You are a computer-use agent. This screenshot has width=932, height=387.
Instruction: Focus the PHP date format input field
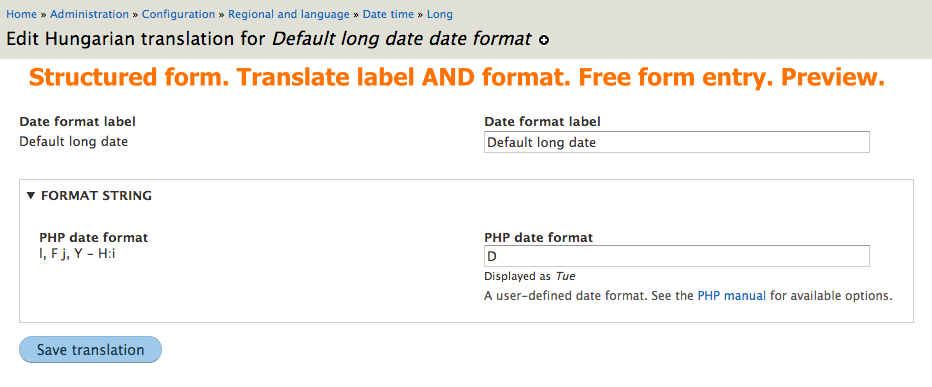point(676,256)
